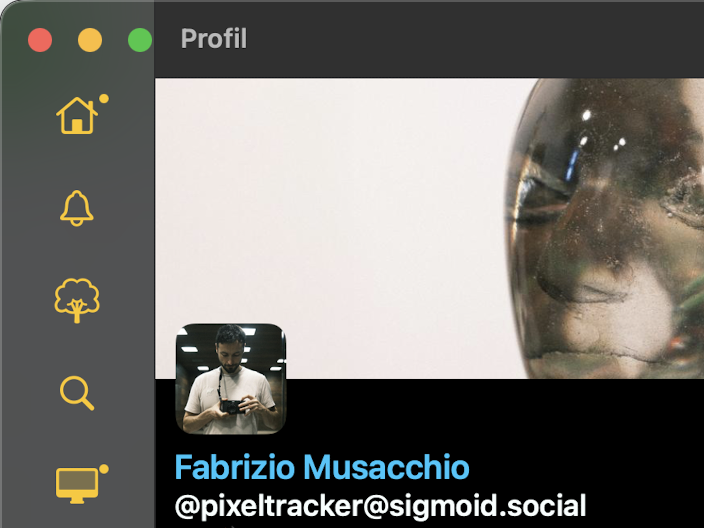Click the yellow minimize window button
The image size is (704, 528).
tap(90, 40)
